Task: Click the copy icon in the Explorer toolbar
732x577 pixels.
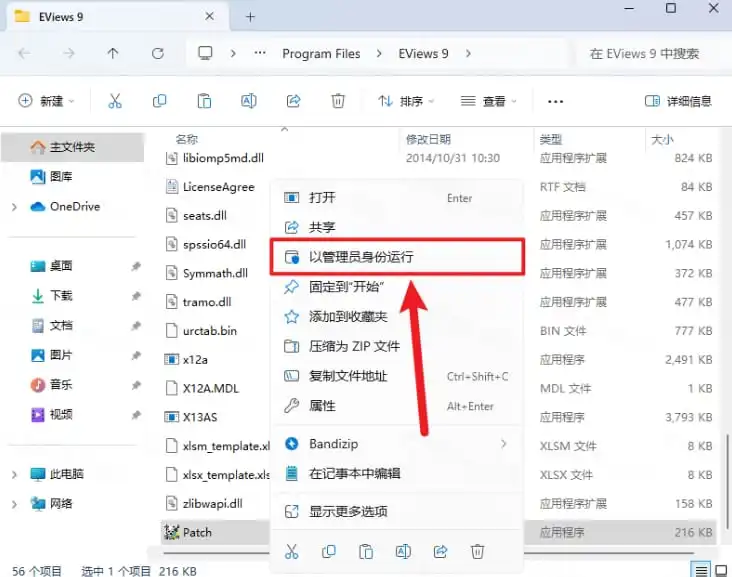Action: point(160,101)
